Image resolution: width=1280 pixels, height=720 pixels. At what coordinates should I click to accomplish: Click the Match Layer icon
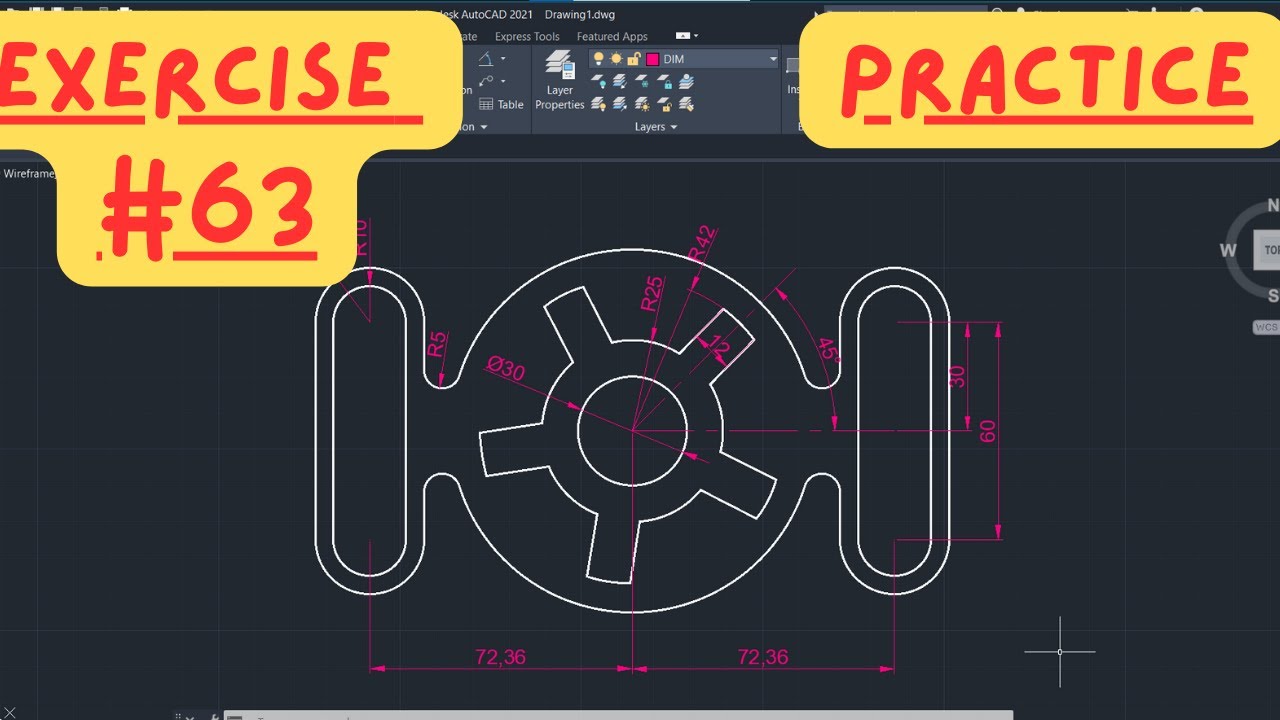coord(687,104)
